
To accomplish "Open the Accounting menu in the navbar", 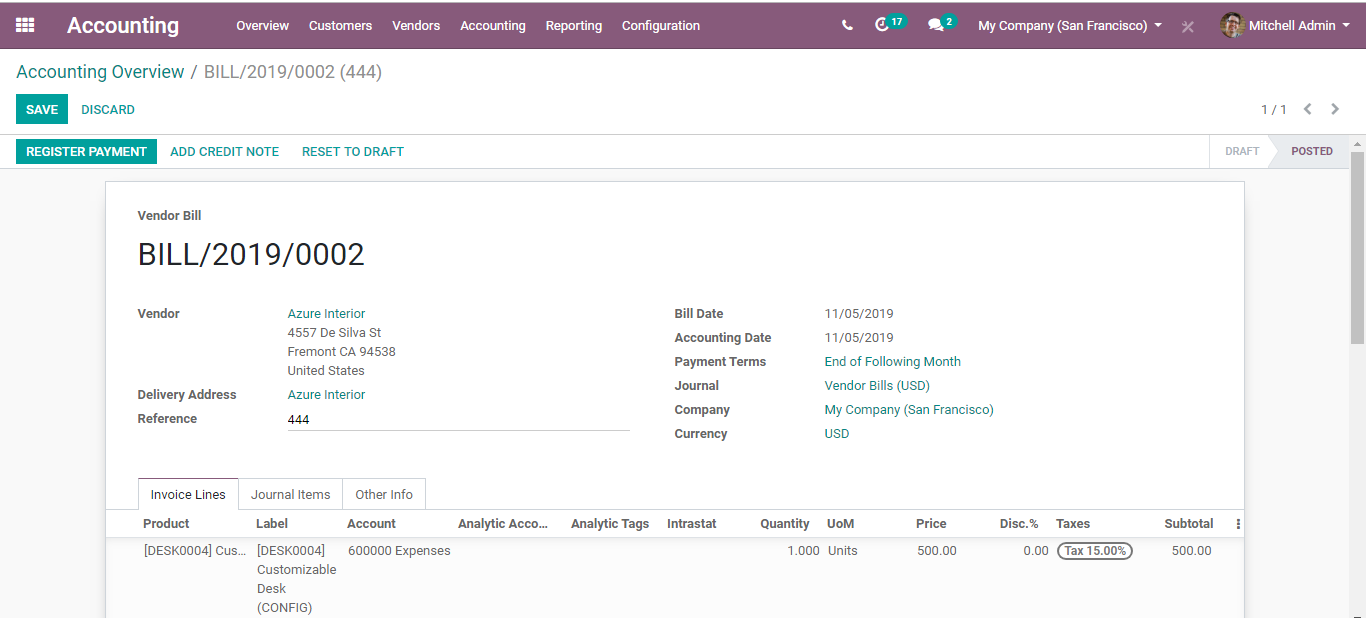I will 493,25.
